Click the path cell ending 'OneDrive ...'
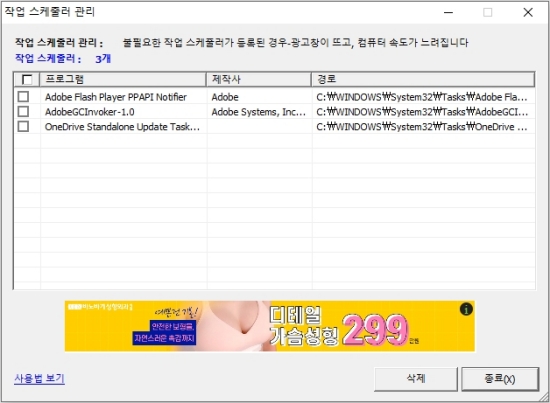550x403 pixels. click(x=422, y=127)
